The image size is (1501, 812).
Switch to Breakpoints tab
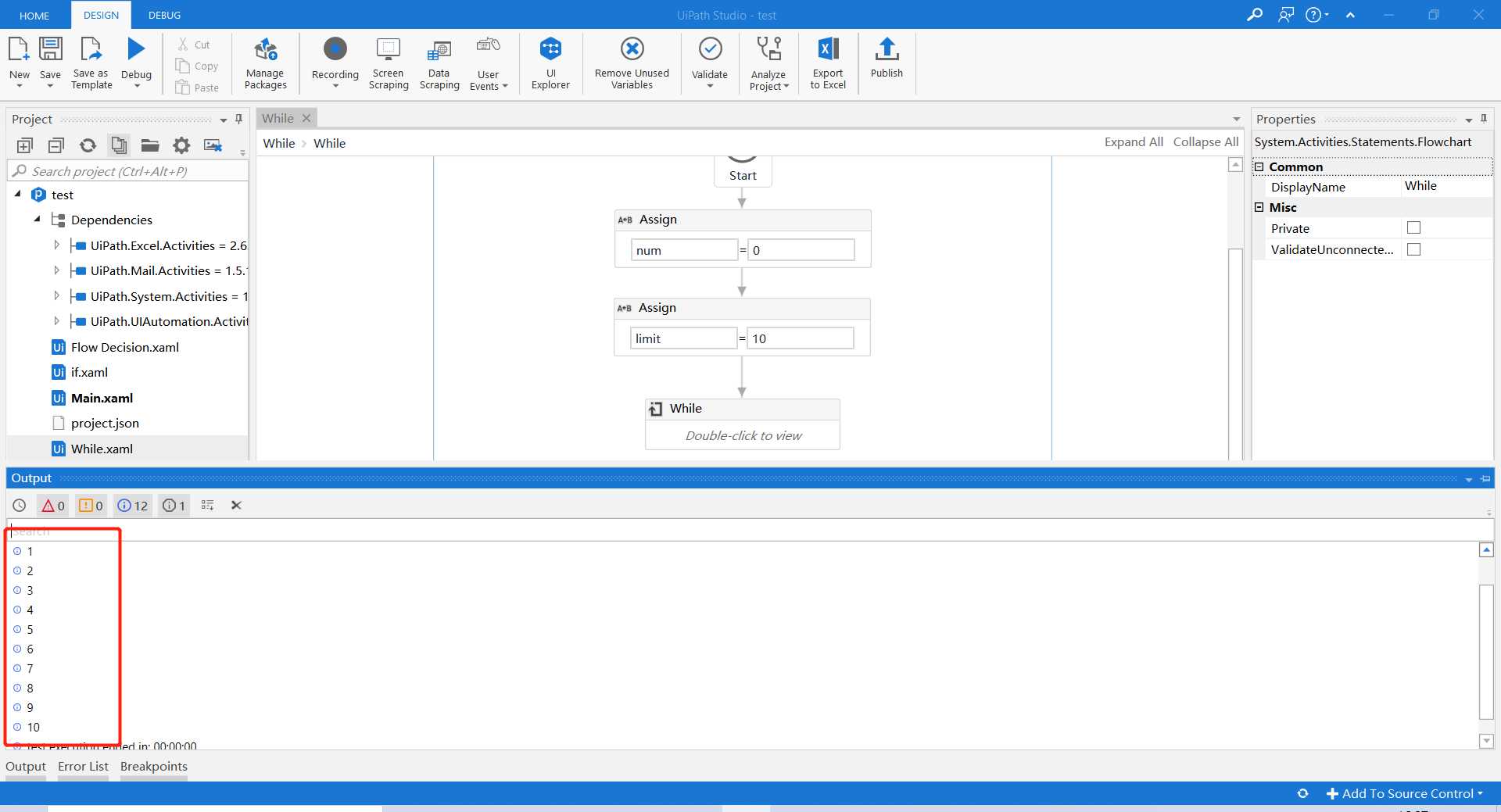pos(154,767)
